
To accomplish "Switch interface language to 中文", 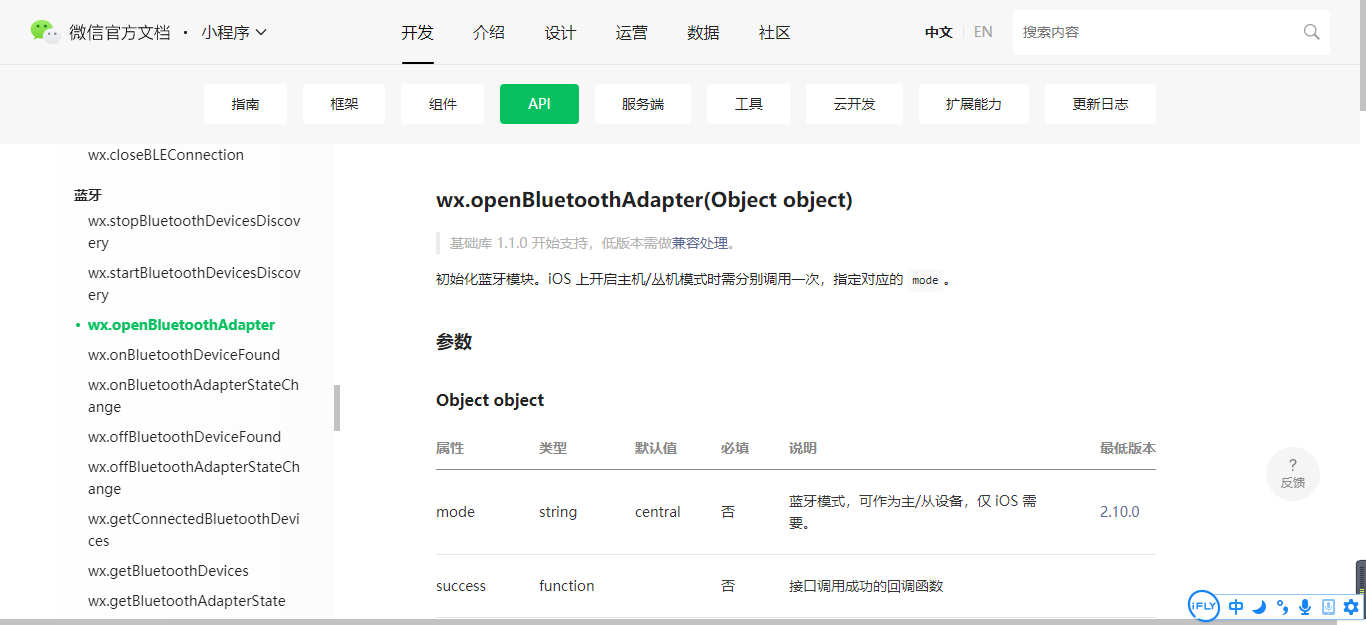I will 938,31.
